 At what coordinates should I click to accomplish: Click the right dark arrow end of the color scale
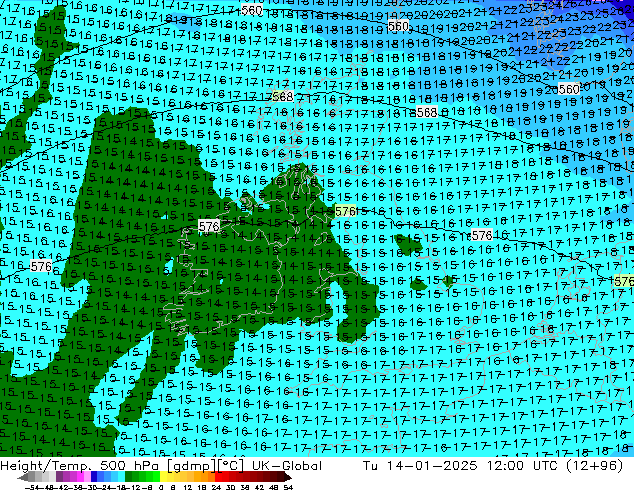click(287, 477)
